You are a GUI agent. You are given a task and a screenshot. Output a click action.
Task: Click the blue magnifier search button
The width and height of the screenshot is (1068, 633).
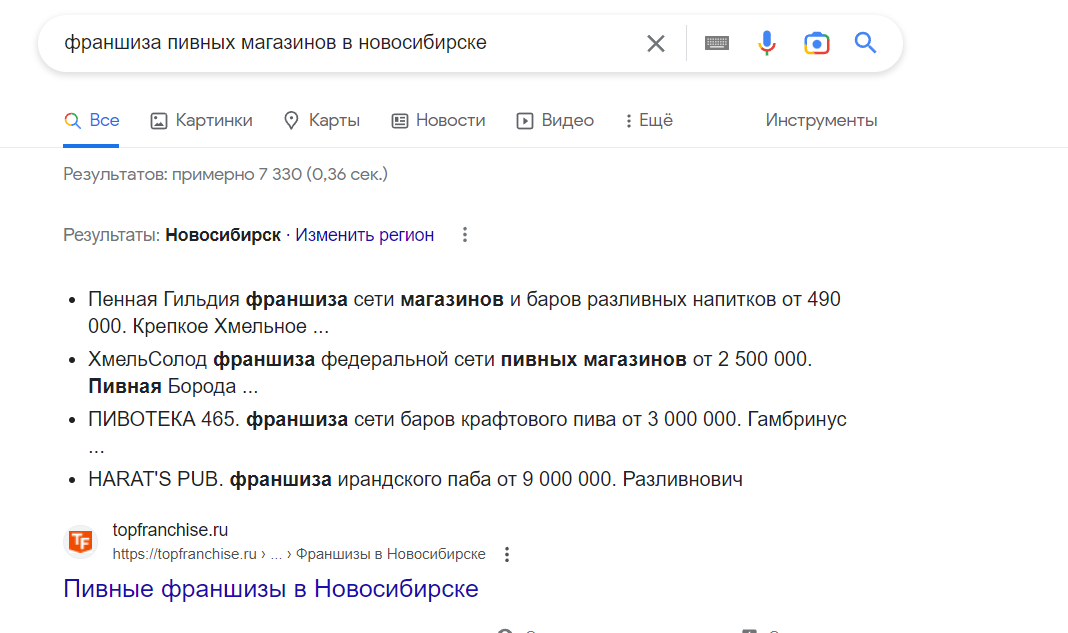pos(865,43)
